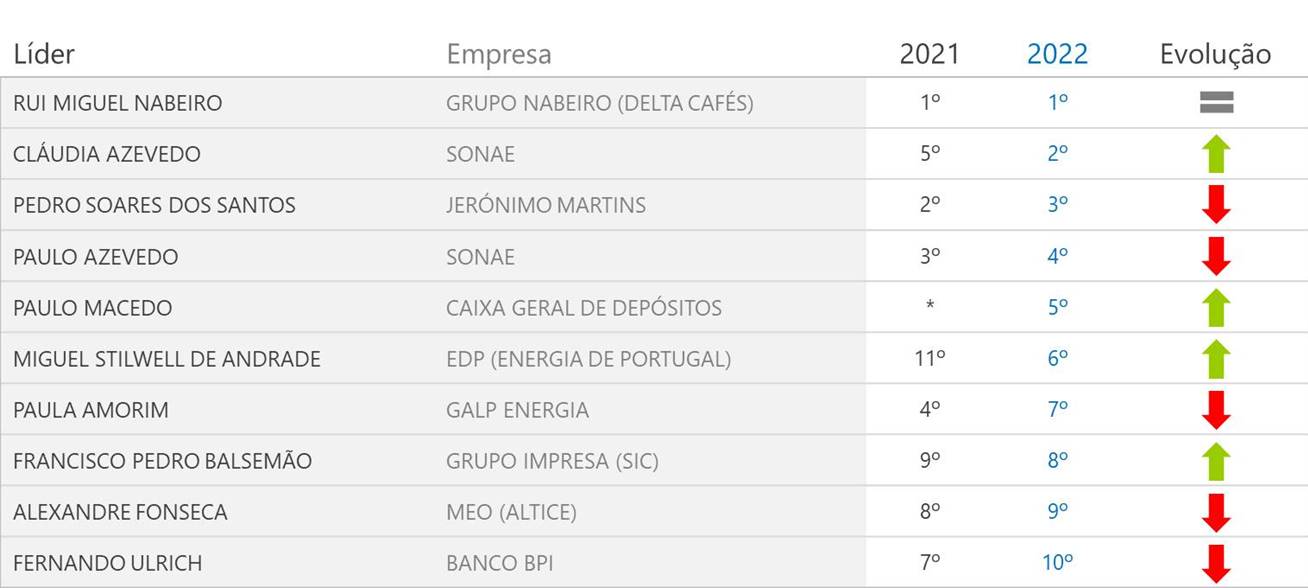
Task: Click the green up arrow for Cláudia Azevedo
Action: pos(1216,154)
